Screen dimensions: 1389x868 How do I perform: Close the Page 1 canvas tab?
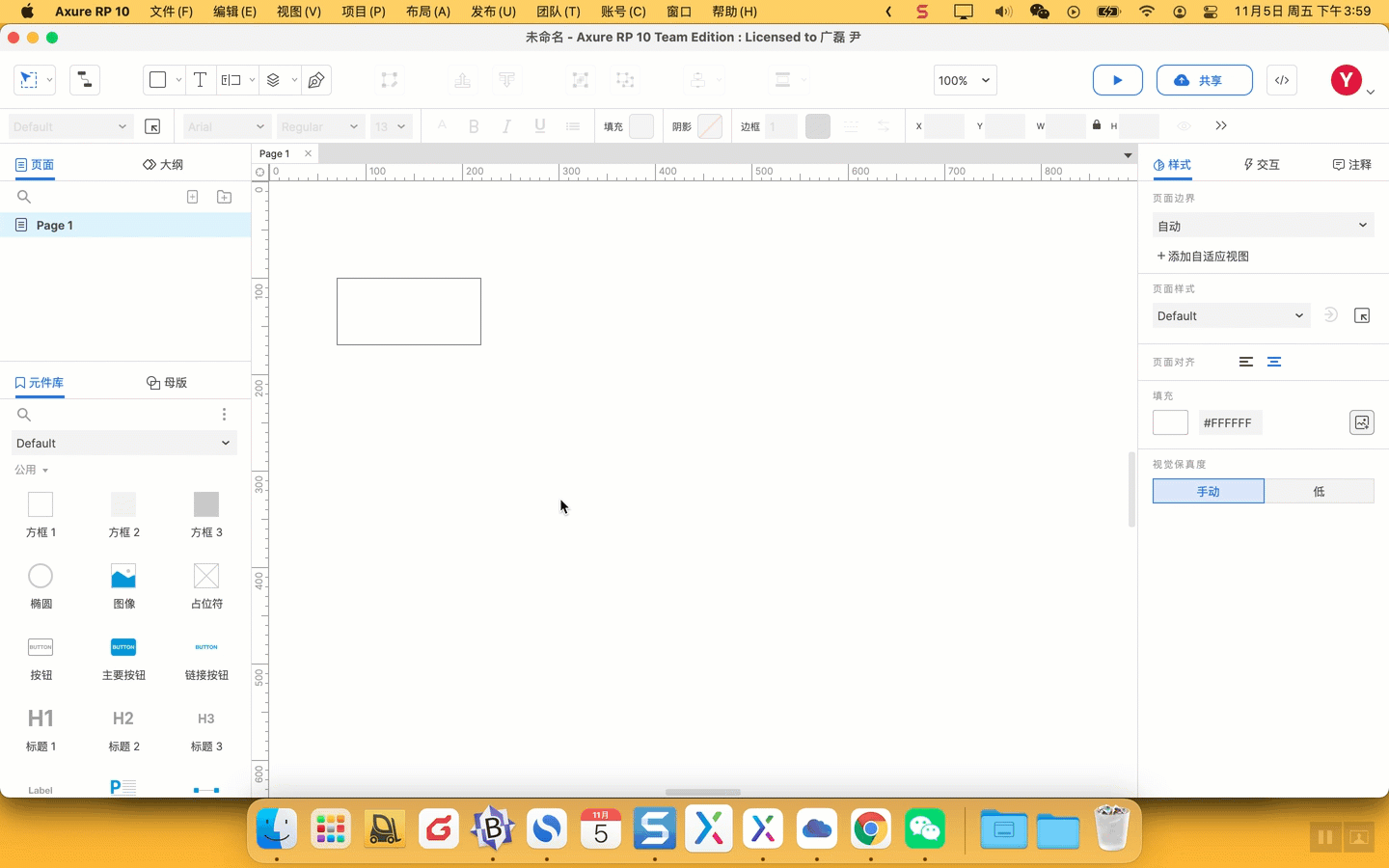(x=308, y=153)
